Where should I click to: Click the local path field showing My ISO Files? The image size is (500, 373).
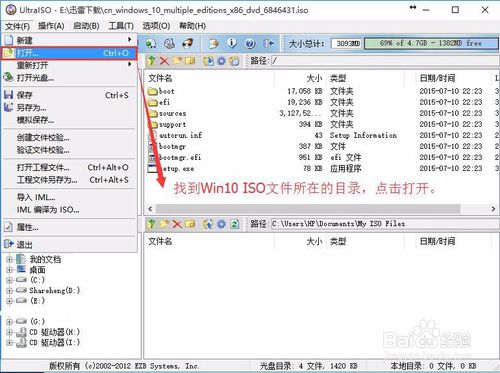[x=384, y=224]
